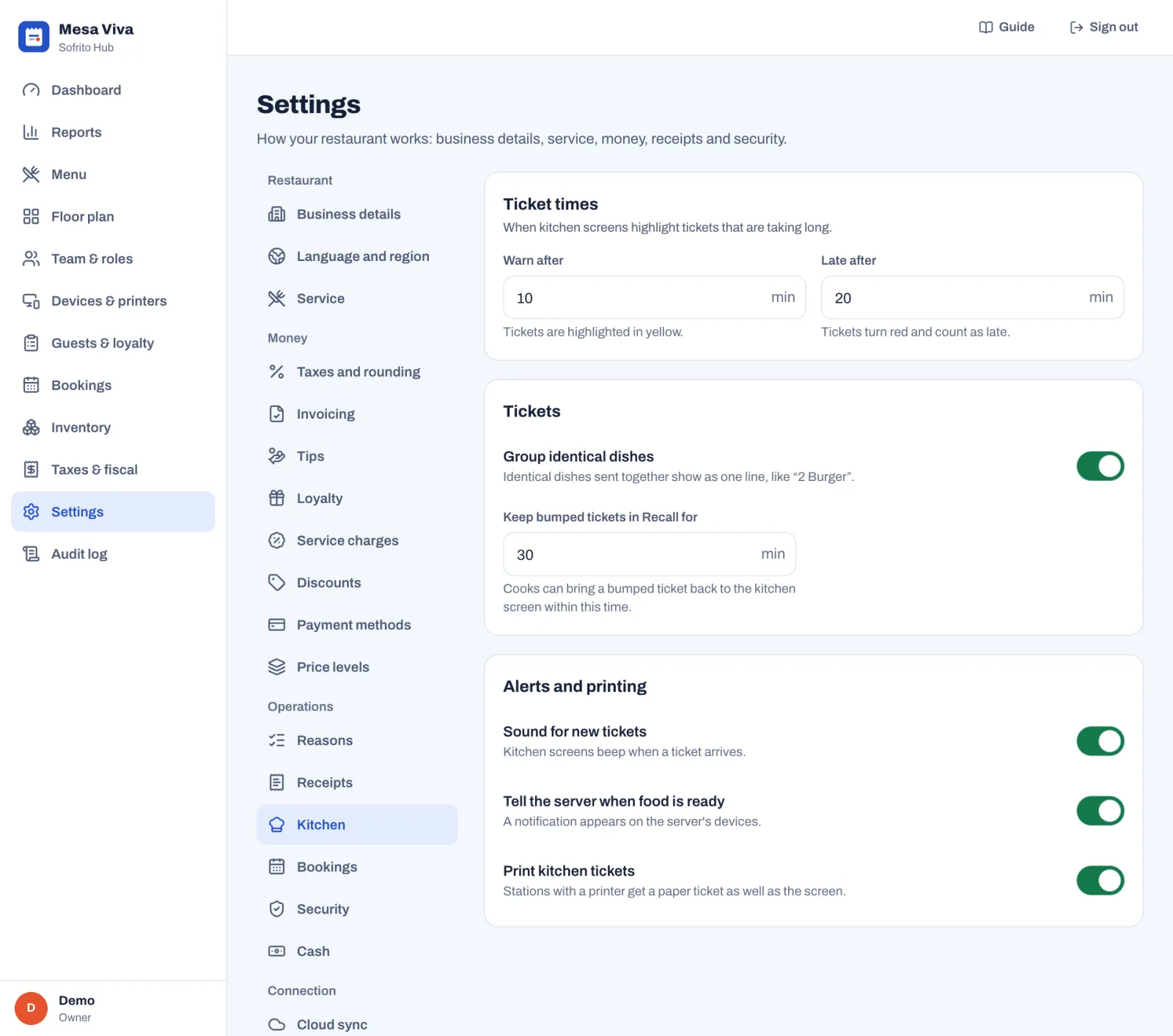This screenshot has width=1173, height=1036.
Task: Open the Tips hand-coin icon
Action: pyautogui.click(x=276, y=456)
